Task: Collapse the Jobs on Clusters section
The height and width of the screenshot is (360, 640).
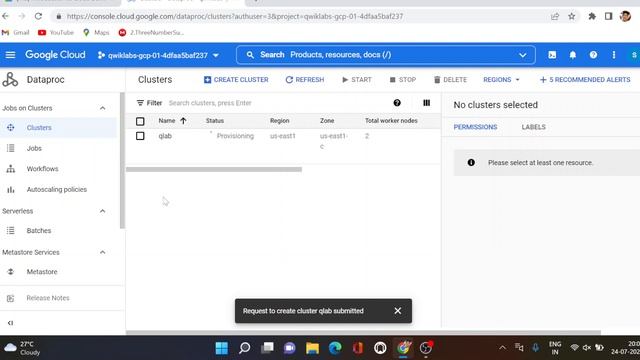Action: point(102,108)
